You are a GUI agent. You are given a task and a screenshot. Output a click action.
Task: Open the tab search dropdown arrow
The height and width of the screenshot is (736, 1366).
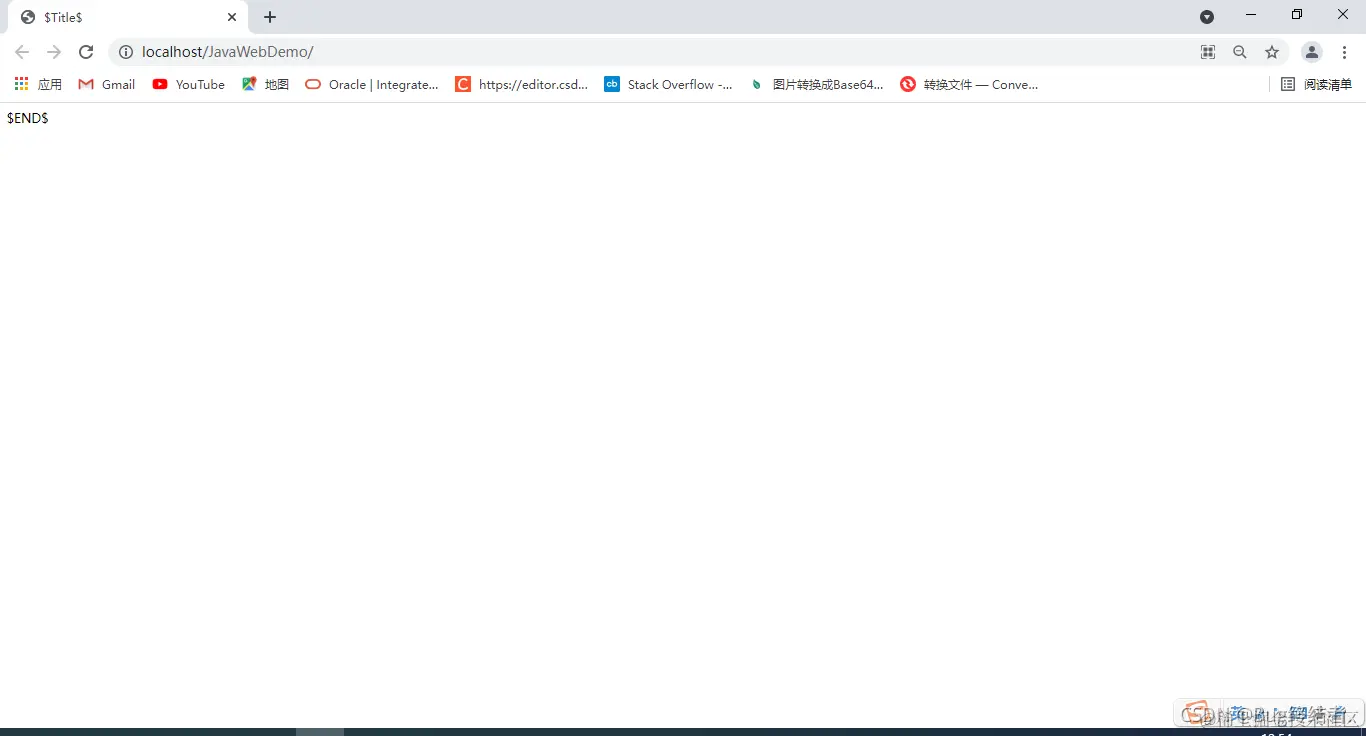coord(1207,17)
